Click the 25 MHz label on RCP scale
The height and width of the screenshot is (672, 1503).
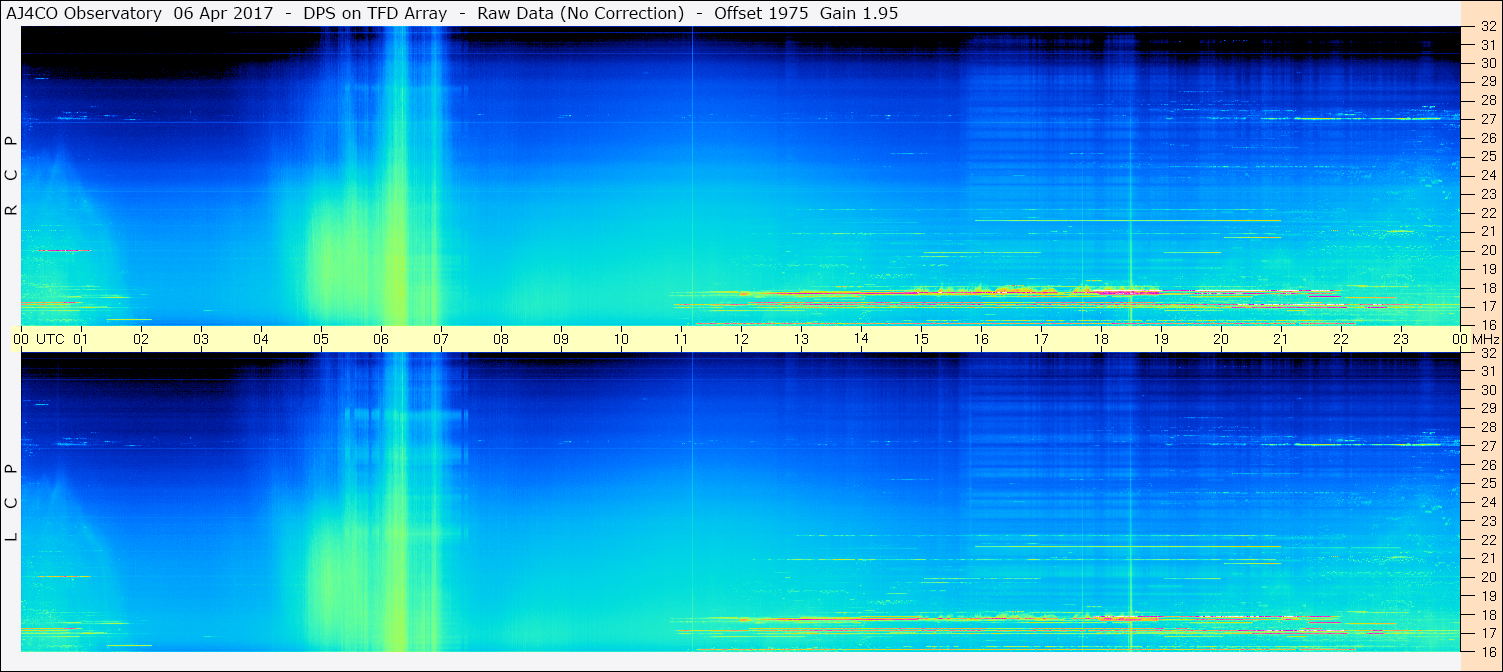1488,156
